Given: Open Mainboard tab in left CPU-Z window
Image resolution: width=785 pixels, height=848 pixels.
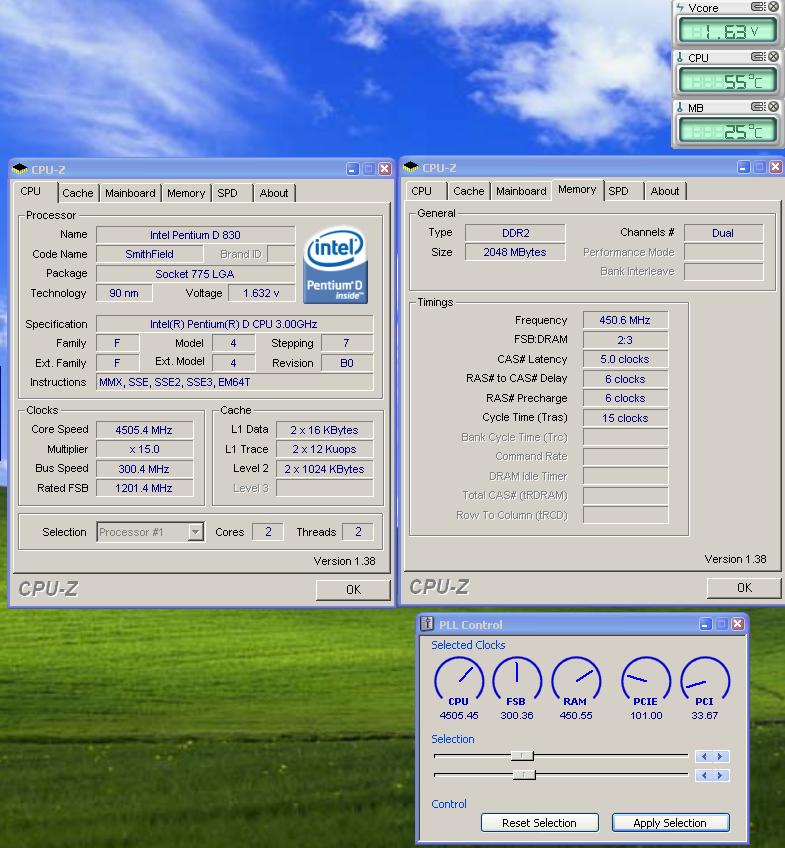Looking at the screenshot, I should (x=130, y=193).
